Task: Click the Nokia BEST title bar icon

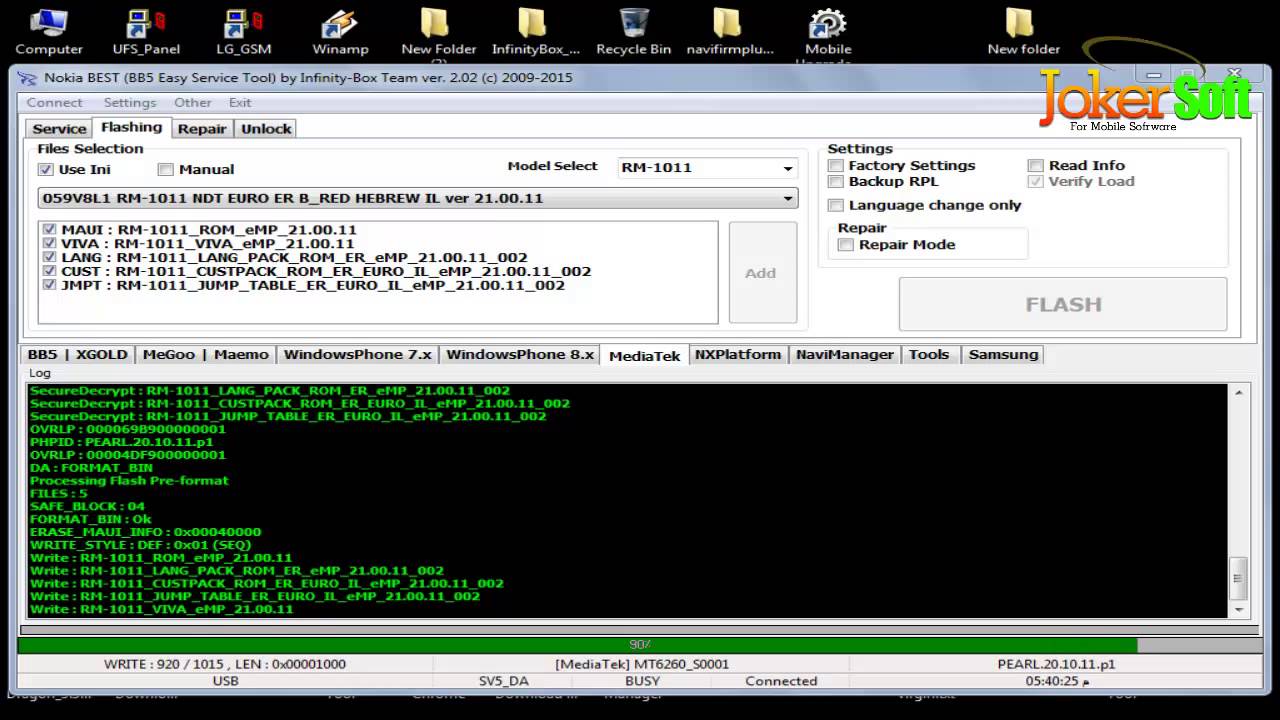Action: click(28, 78)
